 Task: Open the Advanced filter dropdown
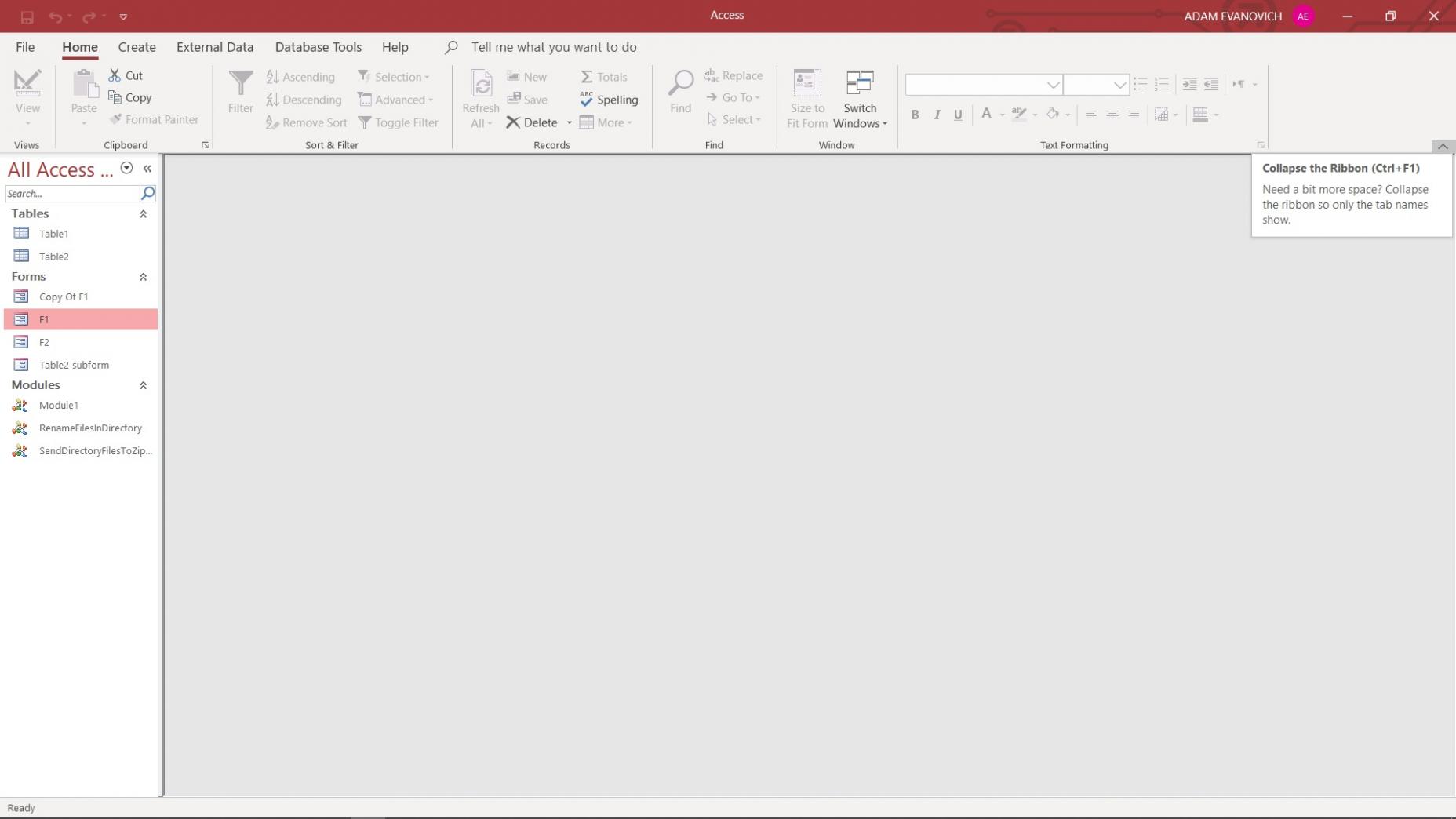click(396, 100)
